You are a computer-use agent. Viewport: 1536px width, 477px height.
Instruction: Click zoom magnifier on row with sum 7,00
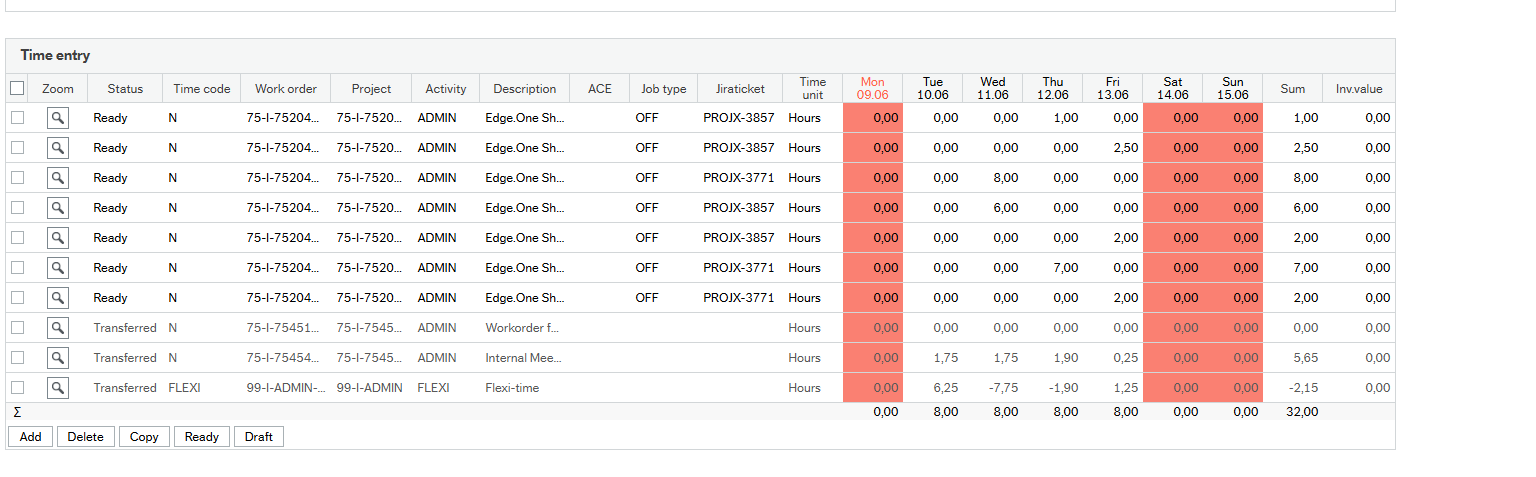point(58,268)
